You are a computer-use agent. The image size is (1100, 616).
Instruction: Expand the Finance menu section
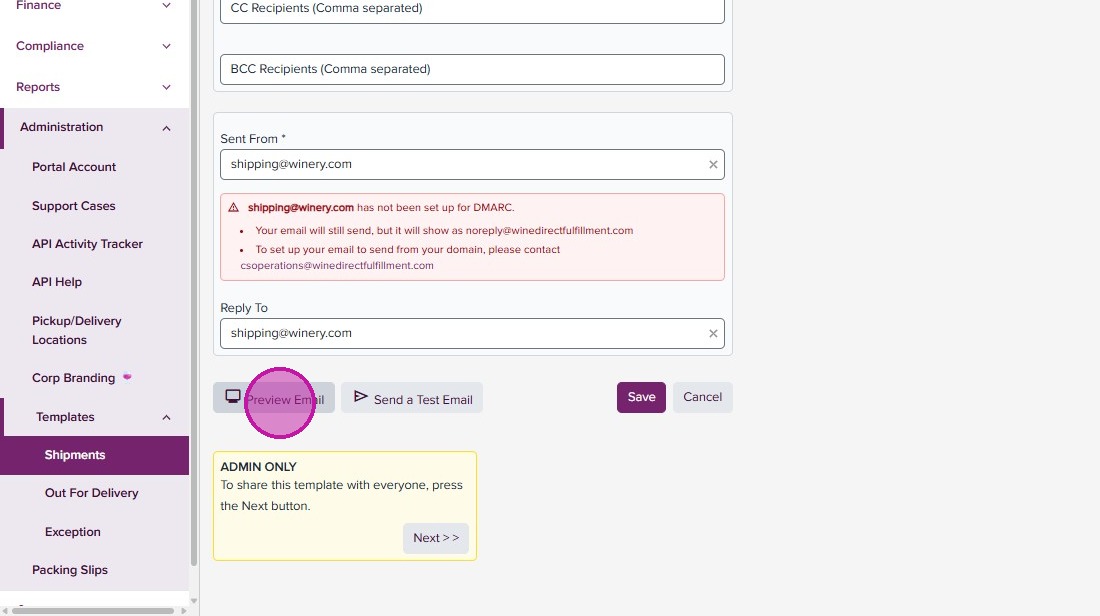coord(167,6)
